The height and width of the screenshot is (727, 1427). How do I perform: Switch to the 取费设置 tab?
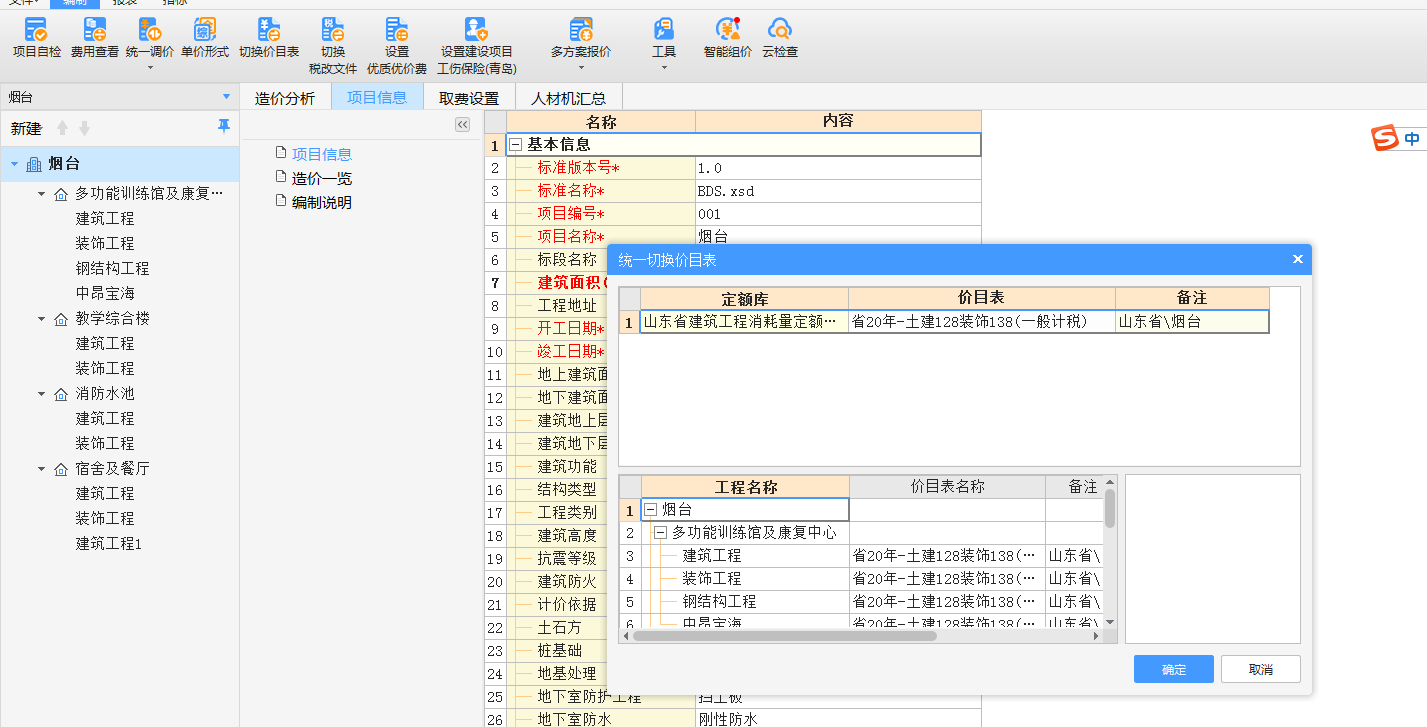click(x=469, y=98)
